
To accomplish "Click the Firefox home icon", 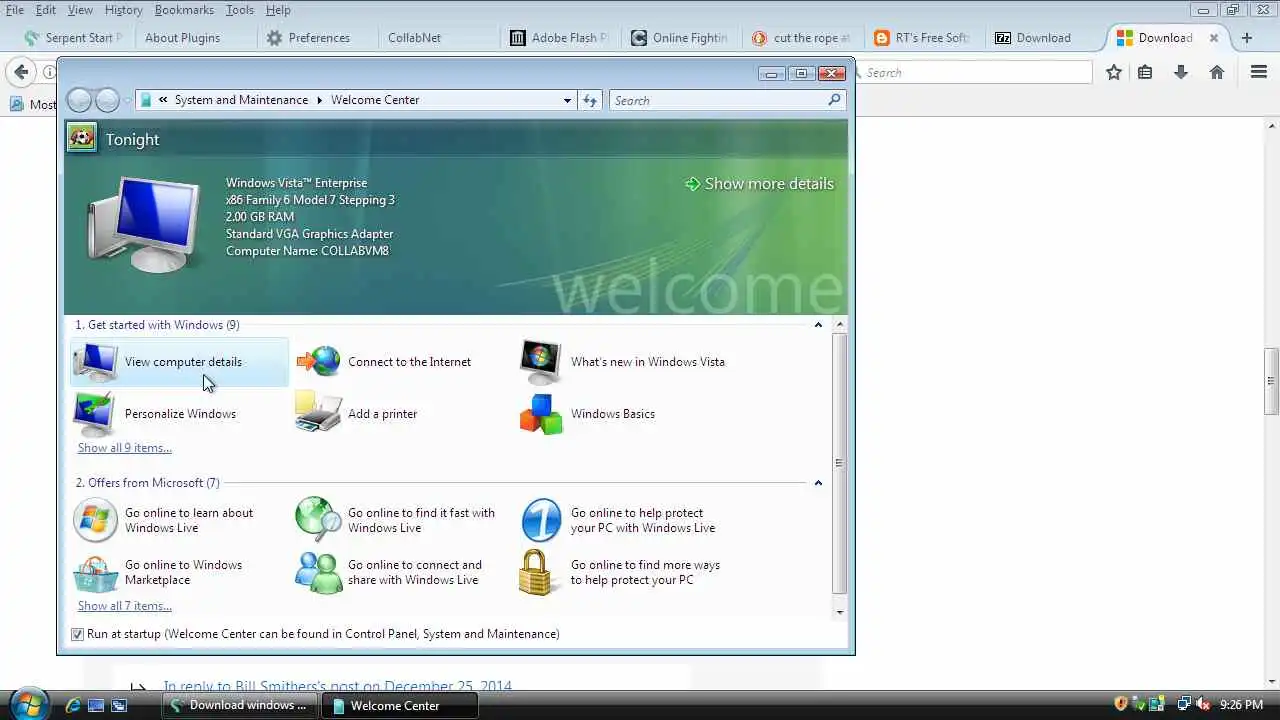I will (x=1217, y=72).
